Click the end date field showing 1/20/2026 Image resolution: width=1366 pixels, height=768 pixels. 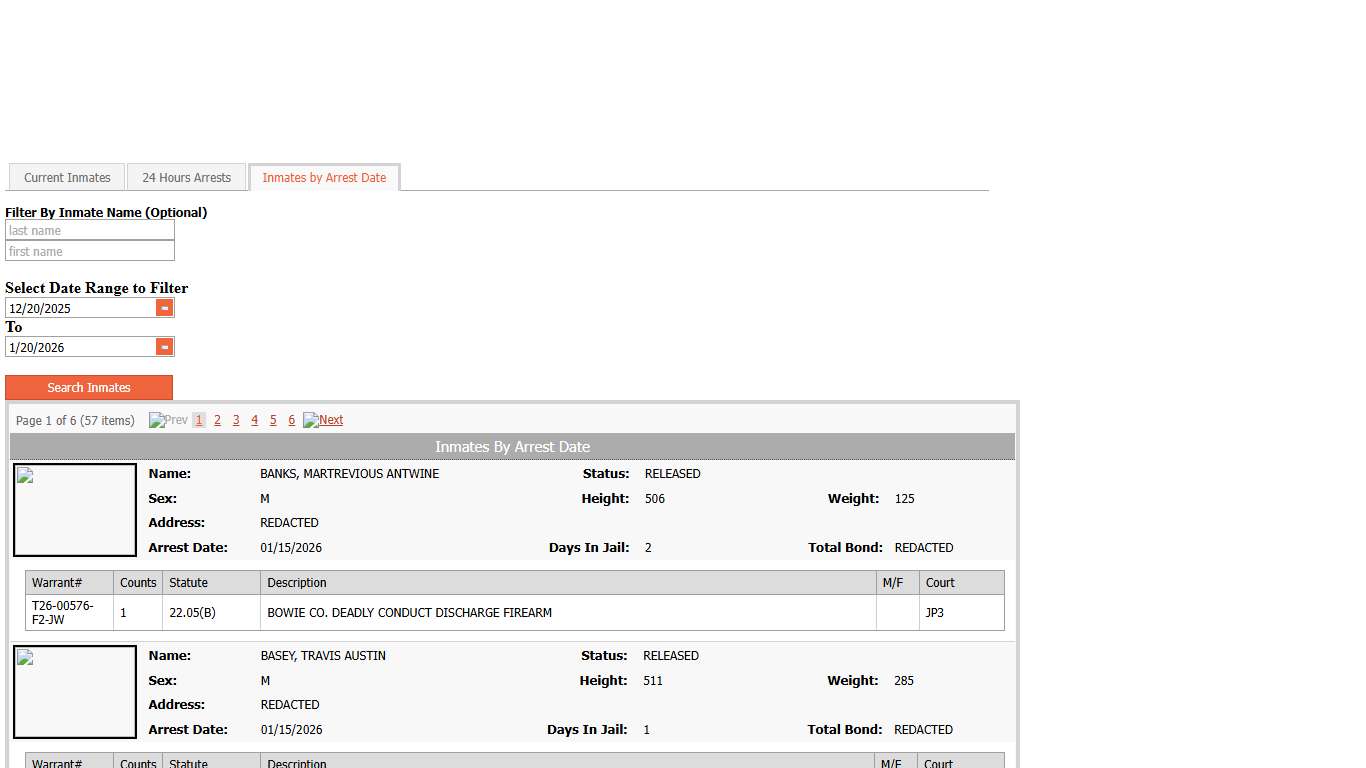(80, 348)
